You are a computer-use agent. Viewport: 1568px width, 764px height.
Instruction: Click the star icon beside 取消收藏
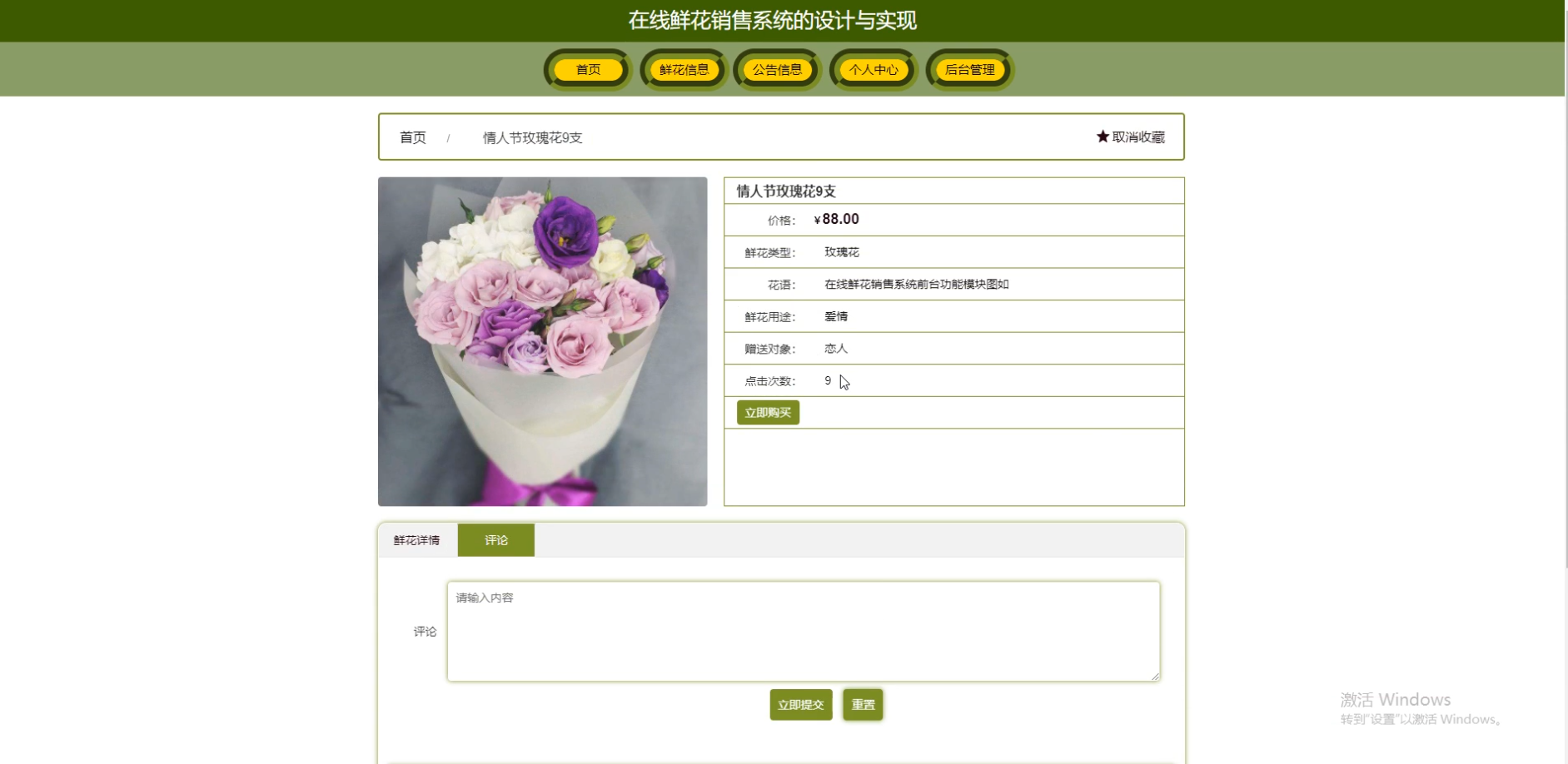tap(1103, 136)
